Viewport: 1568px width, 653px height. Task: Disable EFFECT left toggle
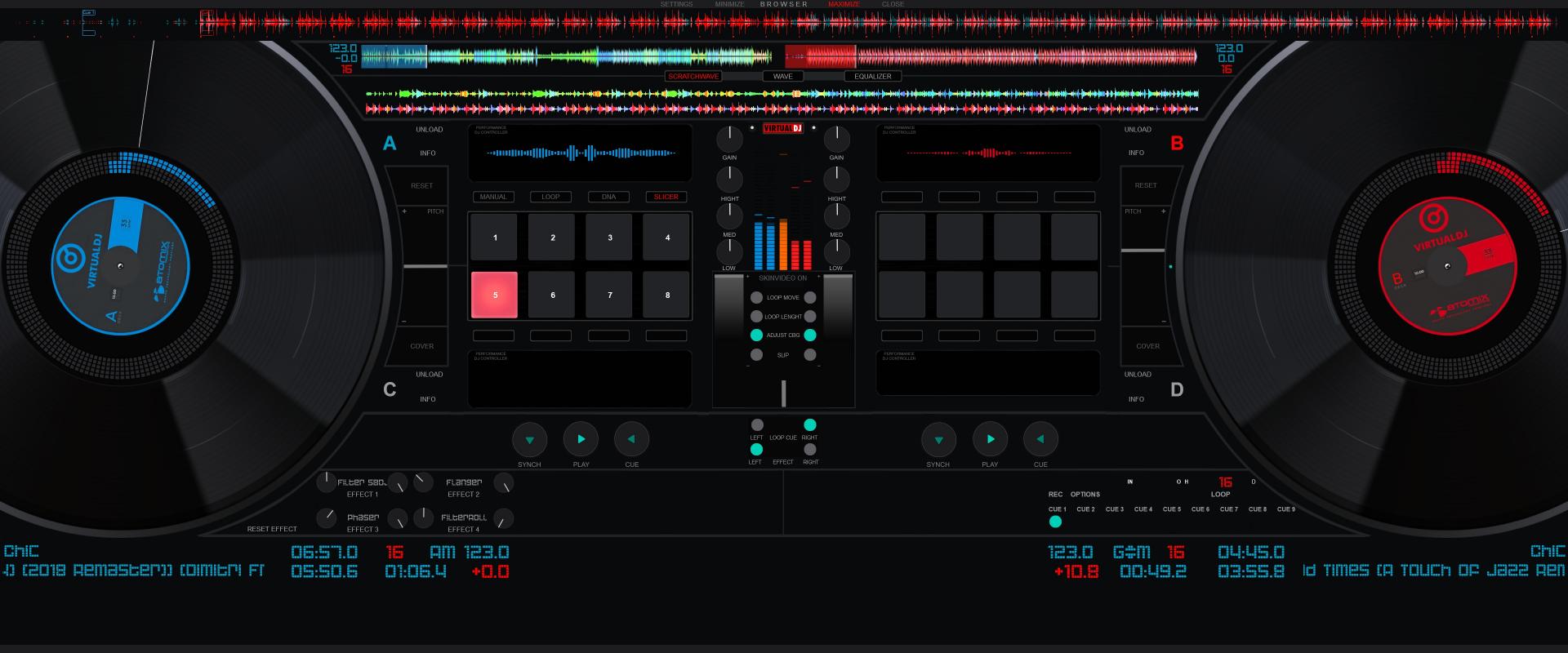pyautogui.click(x=757, y=450)
